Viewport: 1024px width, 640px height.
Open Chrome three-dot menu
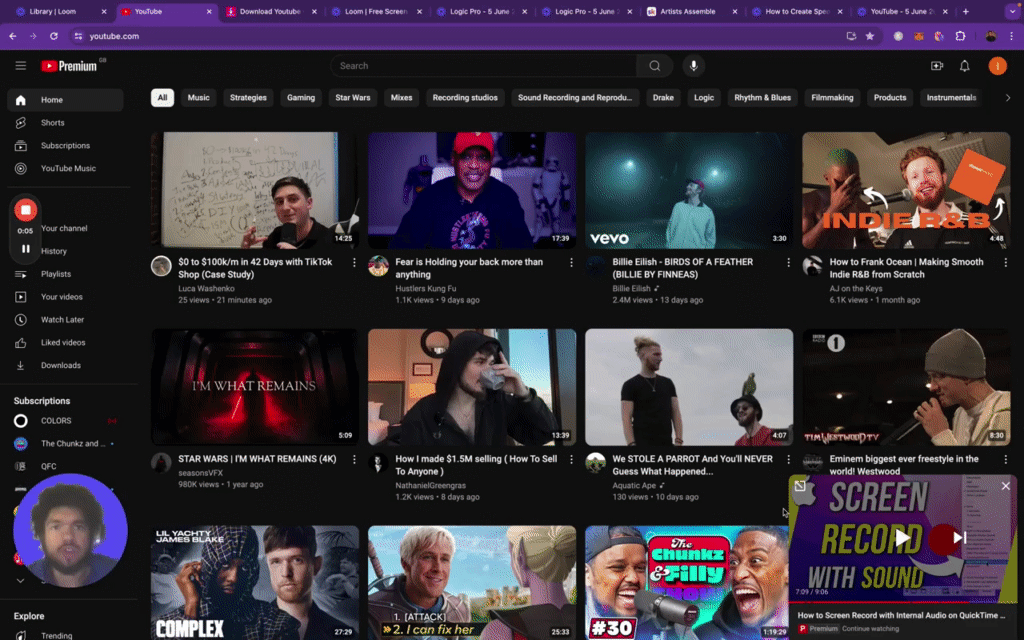pyautogui.click(x=1012, y=37)
